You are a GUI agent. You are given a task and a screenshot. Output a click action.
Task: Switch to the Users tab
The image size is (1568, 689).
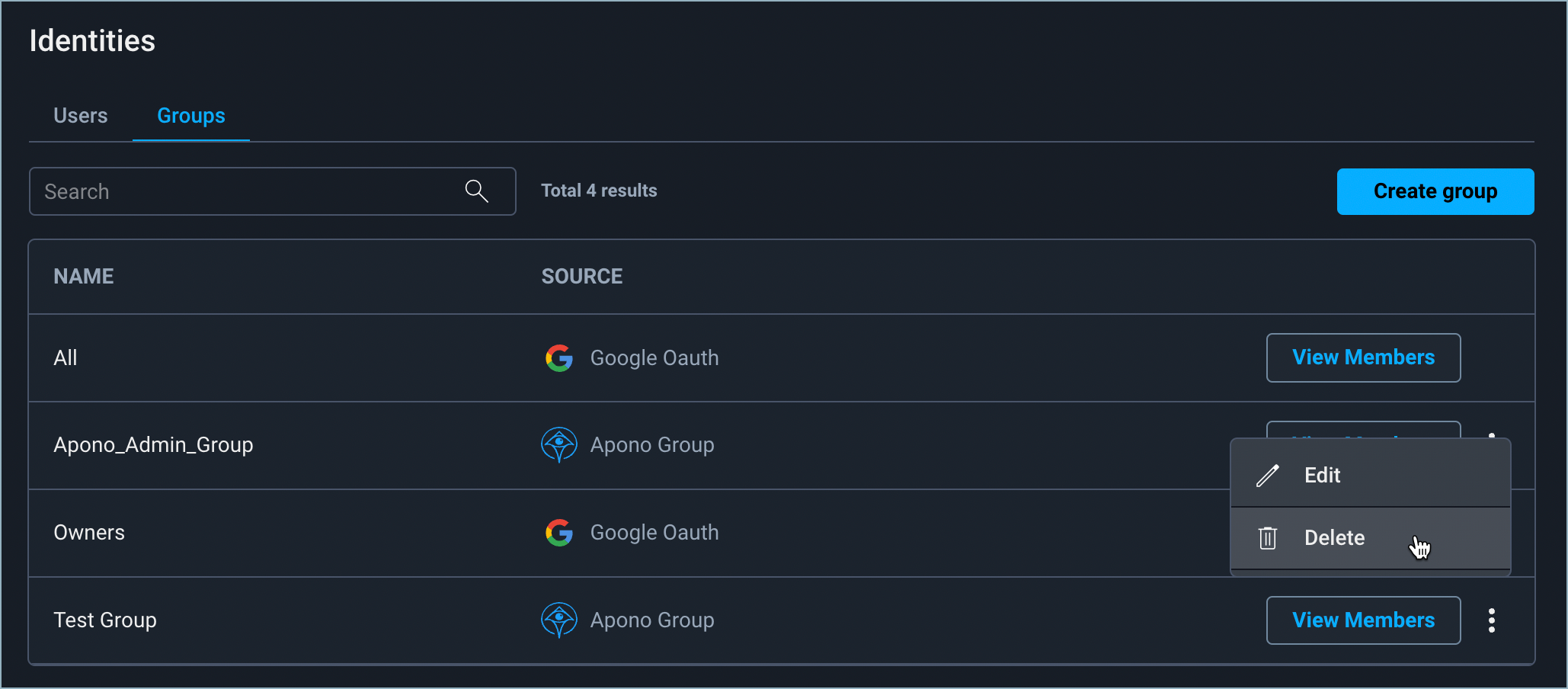(x=80, y=116)
